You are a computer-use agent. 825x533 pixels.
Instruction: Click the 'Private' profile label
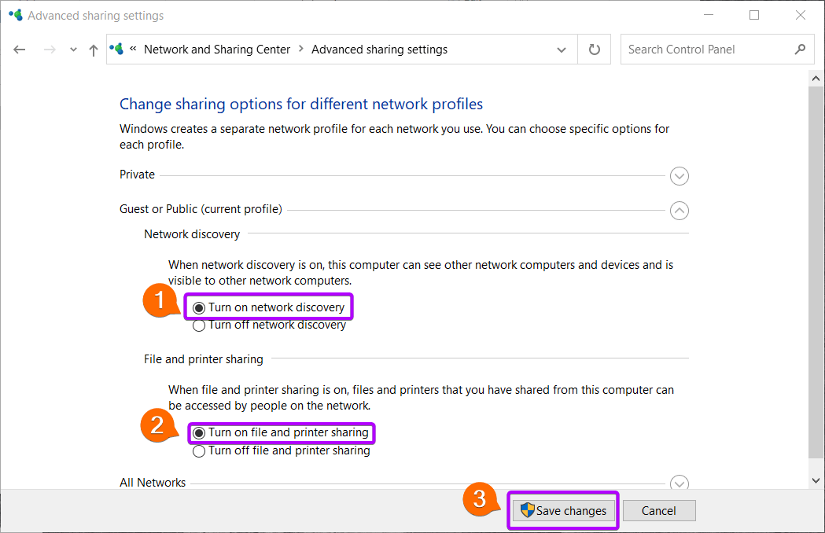point(137,175)
